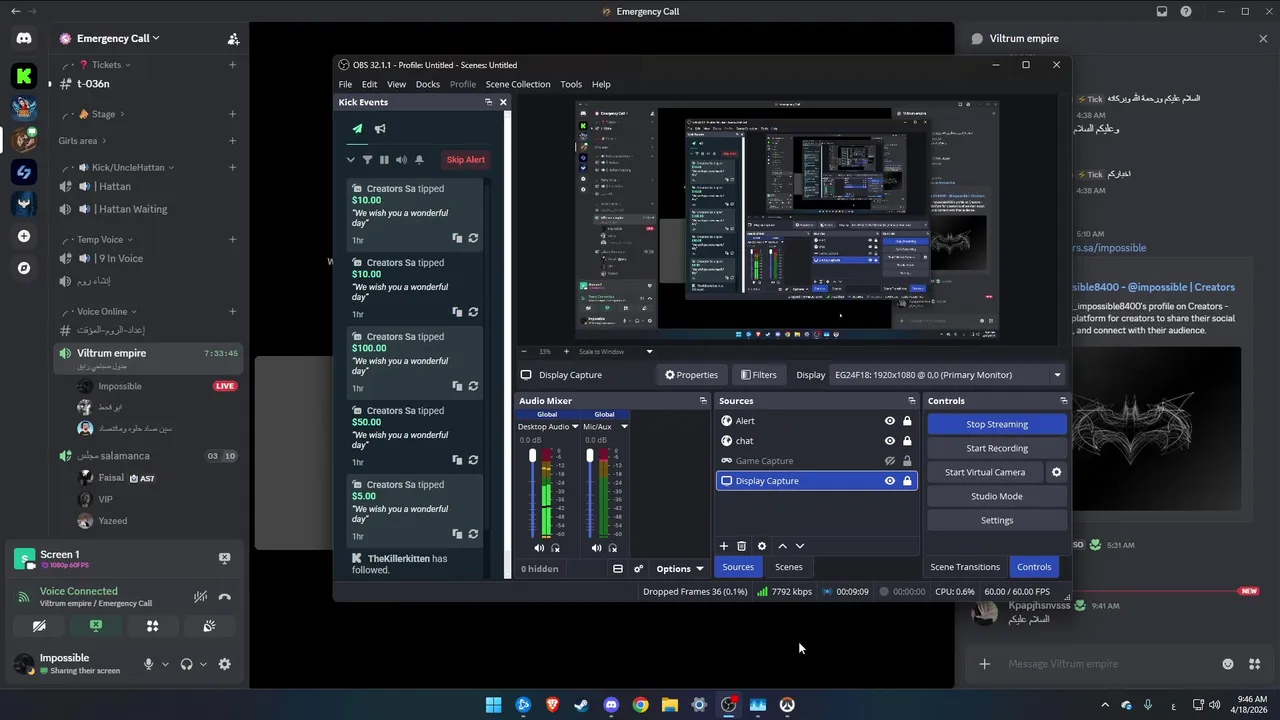Viewport: 1280px width, 720px height.
Task: Switch to the Scenes tab
Action: (x=789, y=567)
